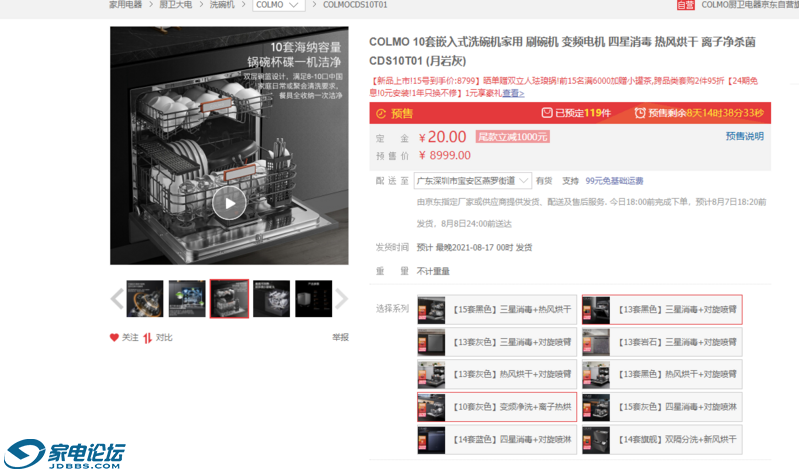Show next thumbnails with right arrow
The image size is (799, 475).
pyautogui.click(x=341, y=298)
